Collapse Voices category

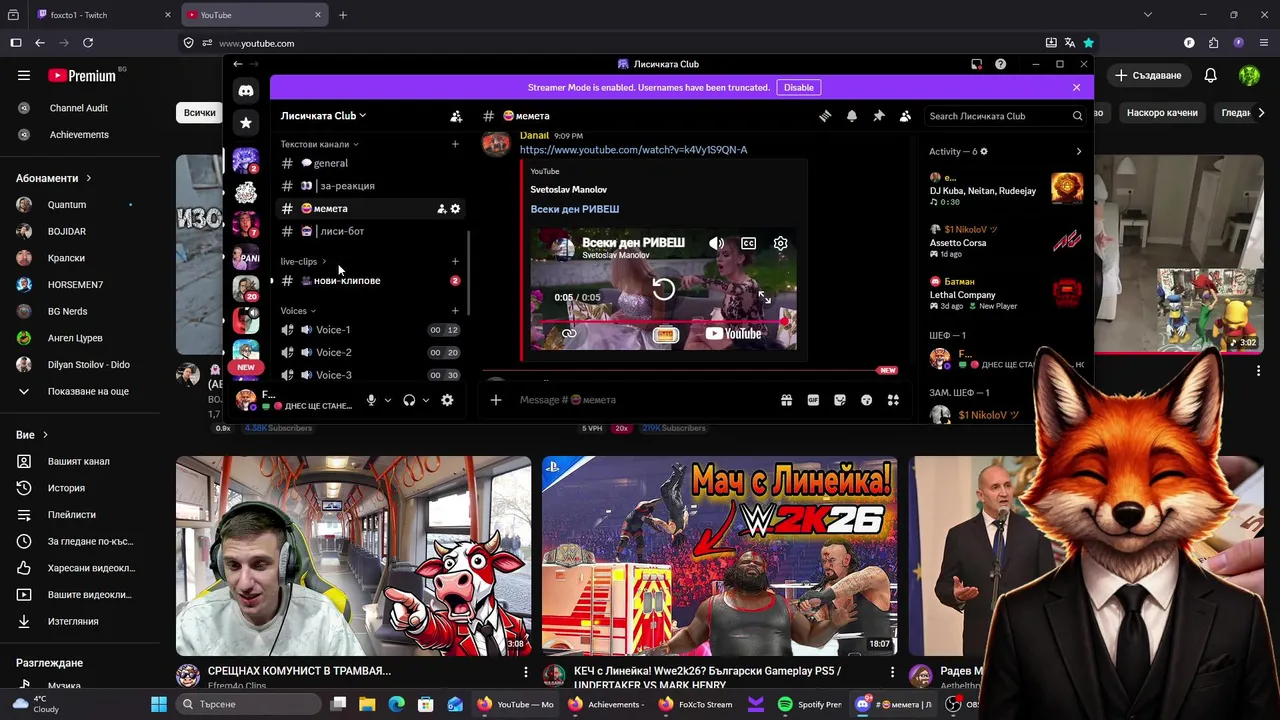(298, 311)
